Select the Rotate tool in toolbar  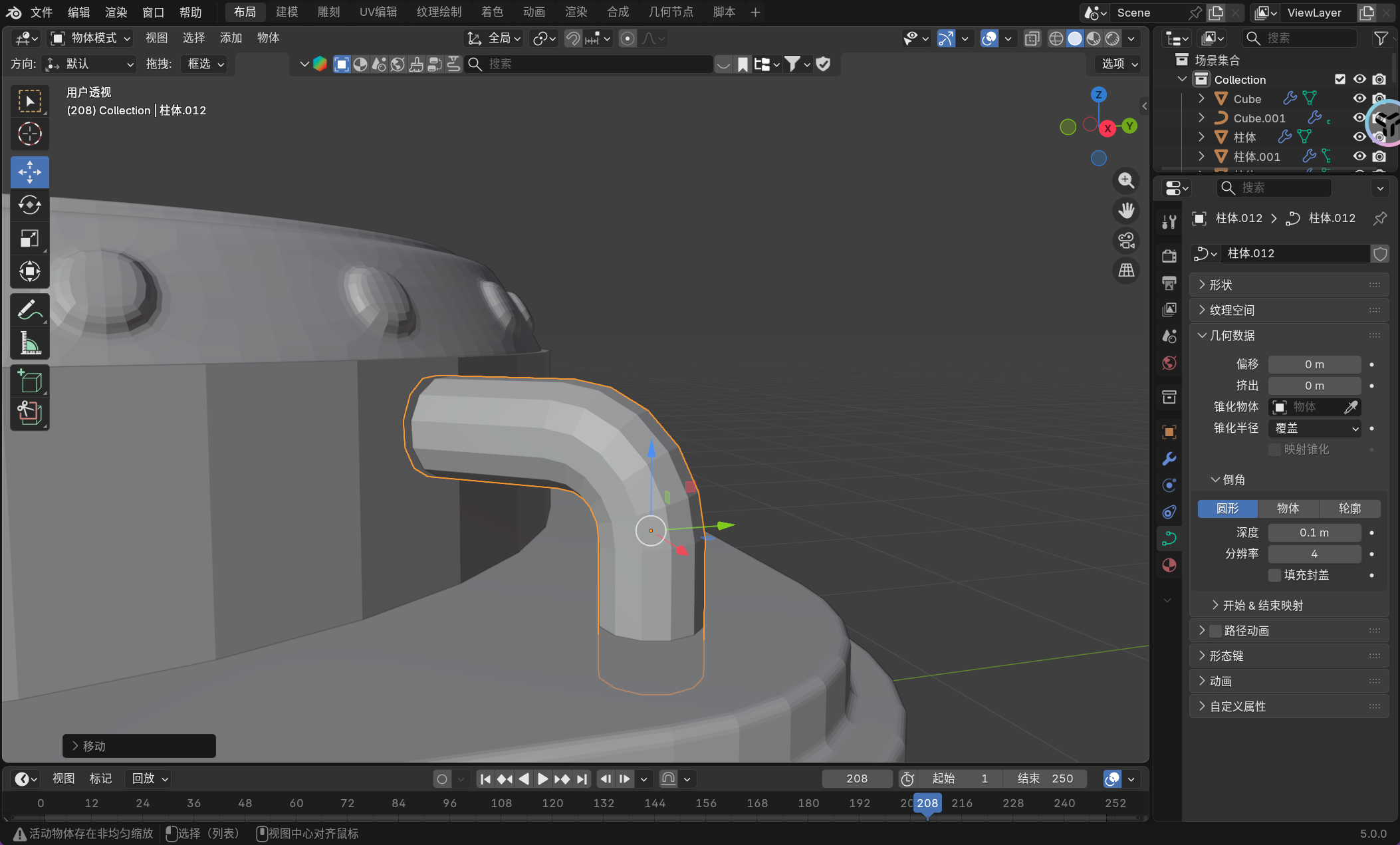pyautogui.click(x=29, y=205)
